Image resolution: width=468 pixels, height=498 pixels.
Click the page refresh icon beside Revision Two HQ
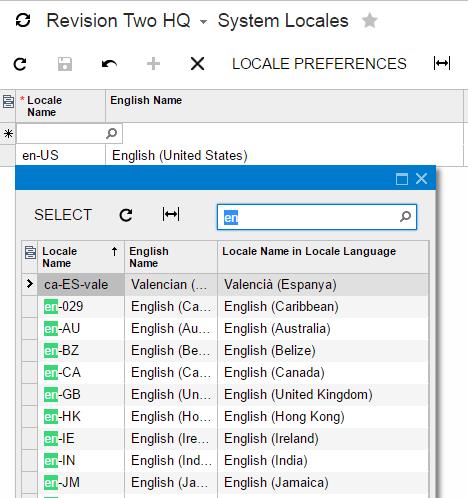[x=23, y=20]
